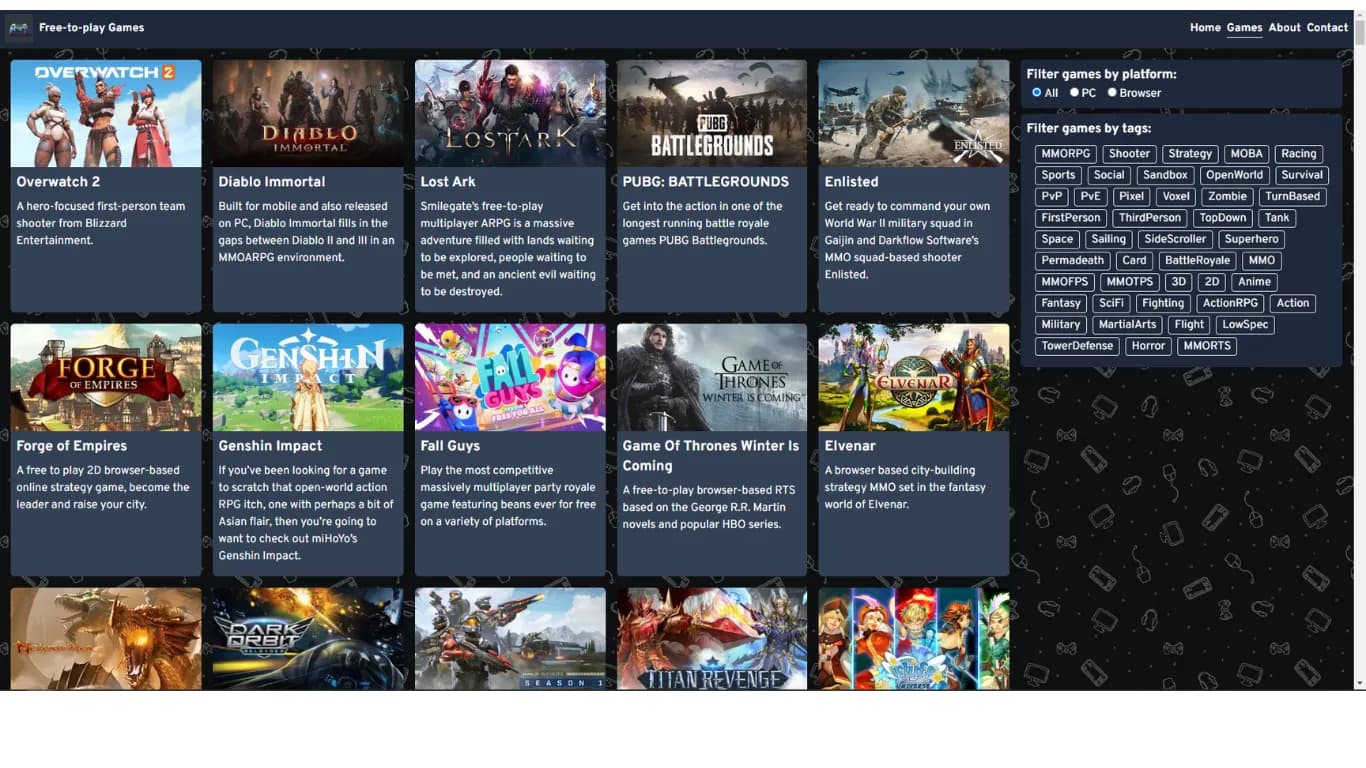Go to the Home menu item

coord(1205,28)
